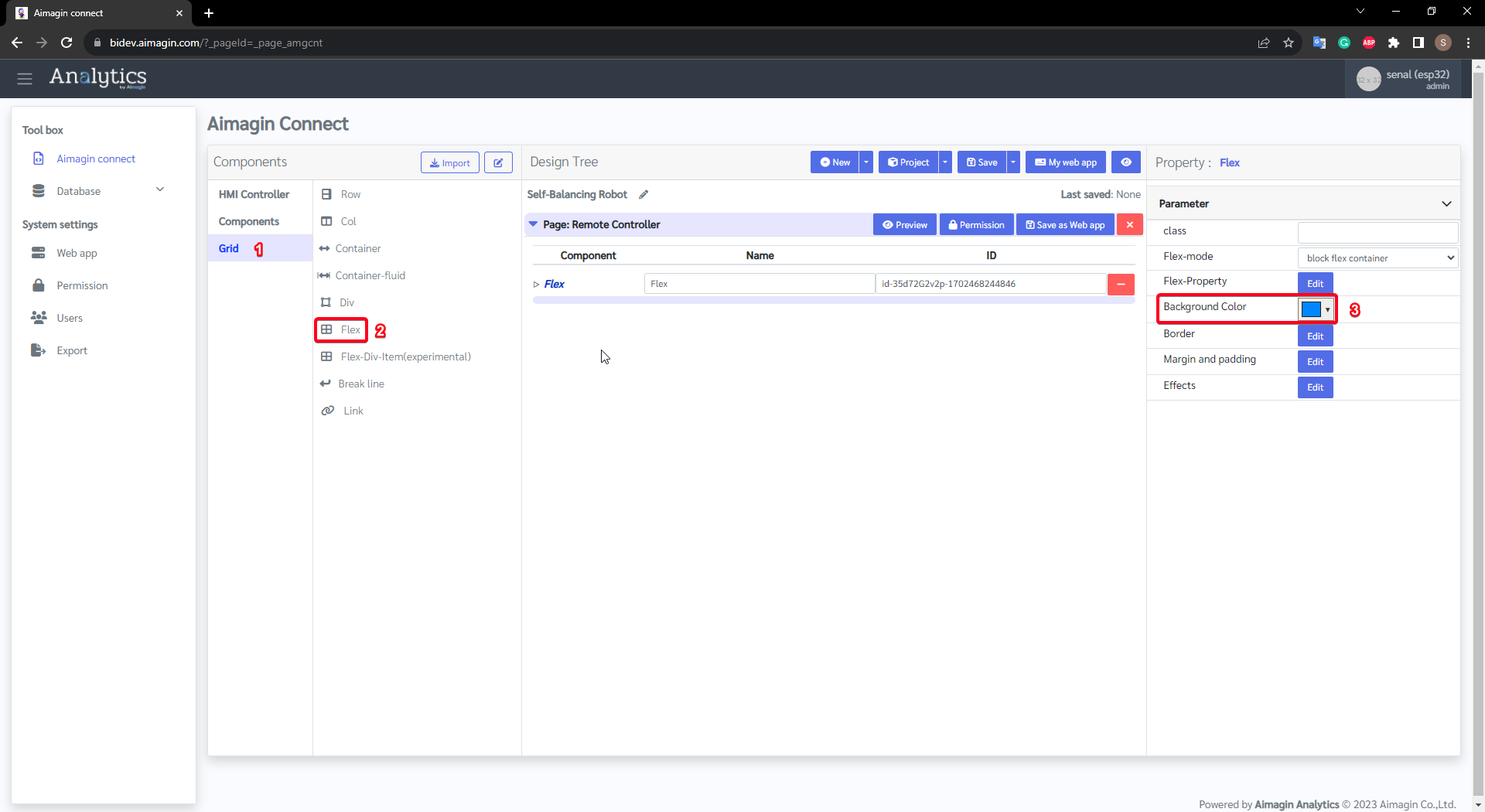
Task: Open the Project button dropdown arrow
Action: pyautogui.click(x=944, y=162)
